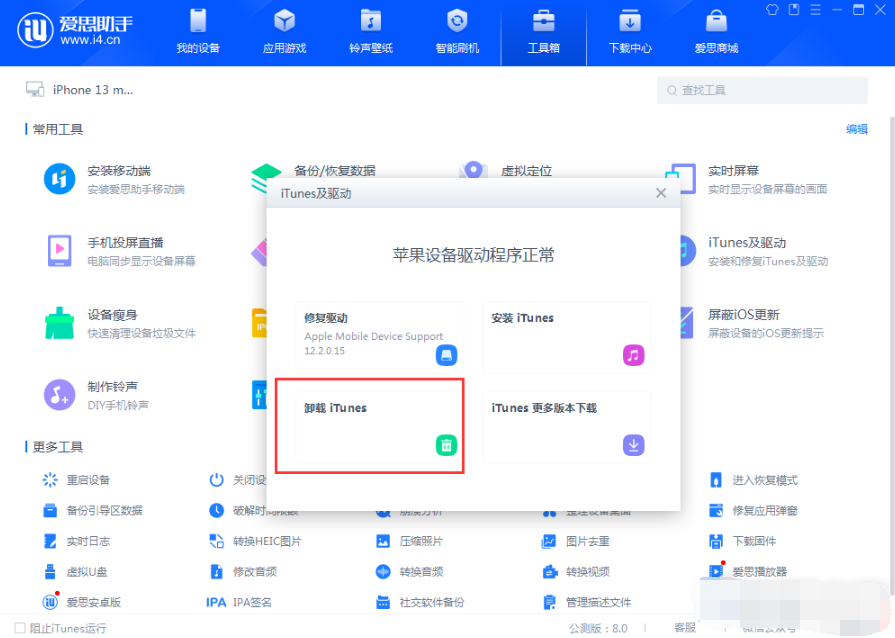This screenshot has width=895, height=638.
Task: Open the 铃声壁纸 section icon
Action: coord(370,22)
